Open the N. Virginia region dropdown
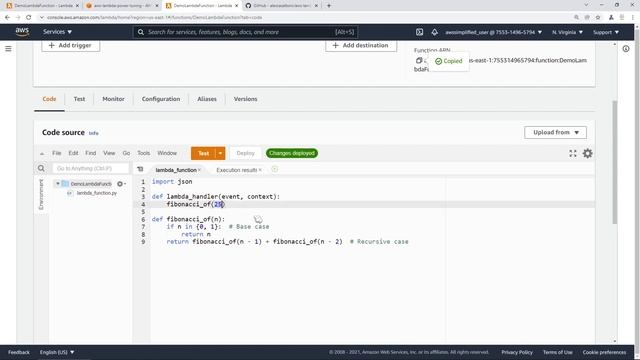The image size is (640, 360). pyautogui.click(x=567, y=32)
